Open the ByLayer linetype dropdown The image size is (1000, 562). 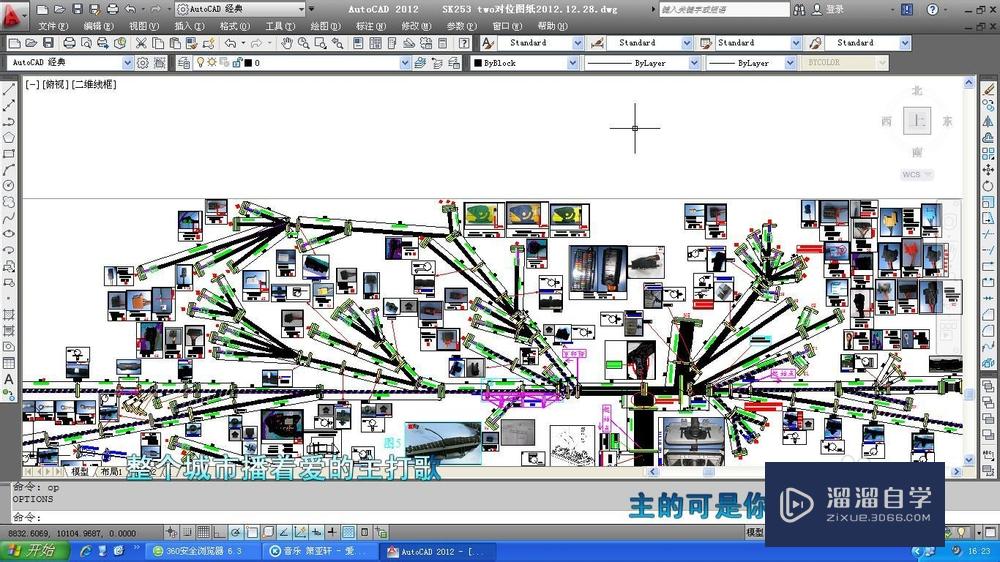694,63
